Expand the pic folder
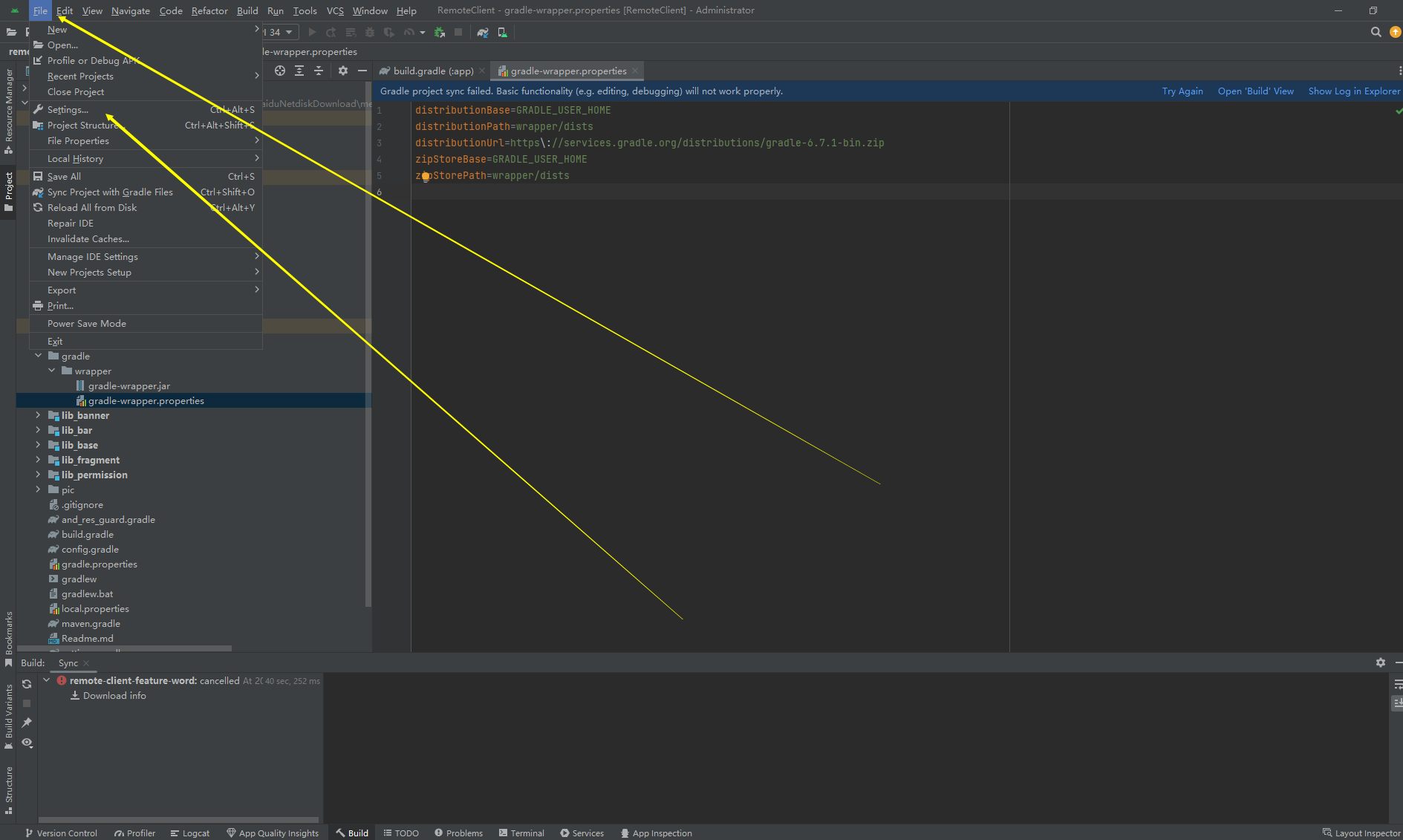Image resolution: width=1403 pixels, height=840 pixels. (x=38, y=489)
